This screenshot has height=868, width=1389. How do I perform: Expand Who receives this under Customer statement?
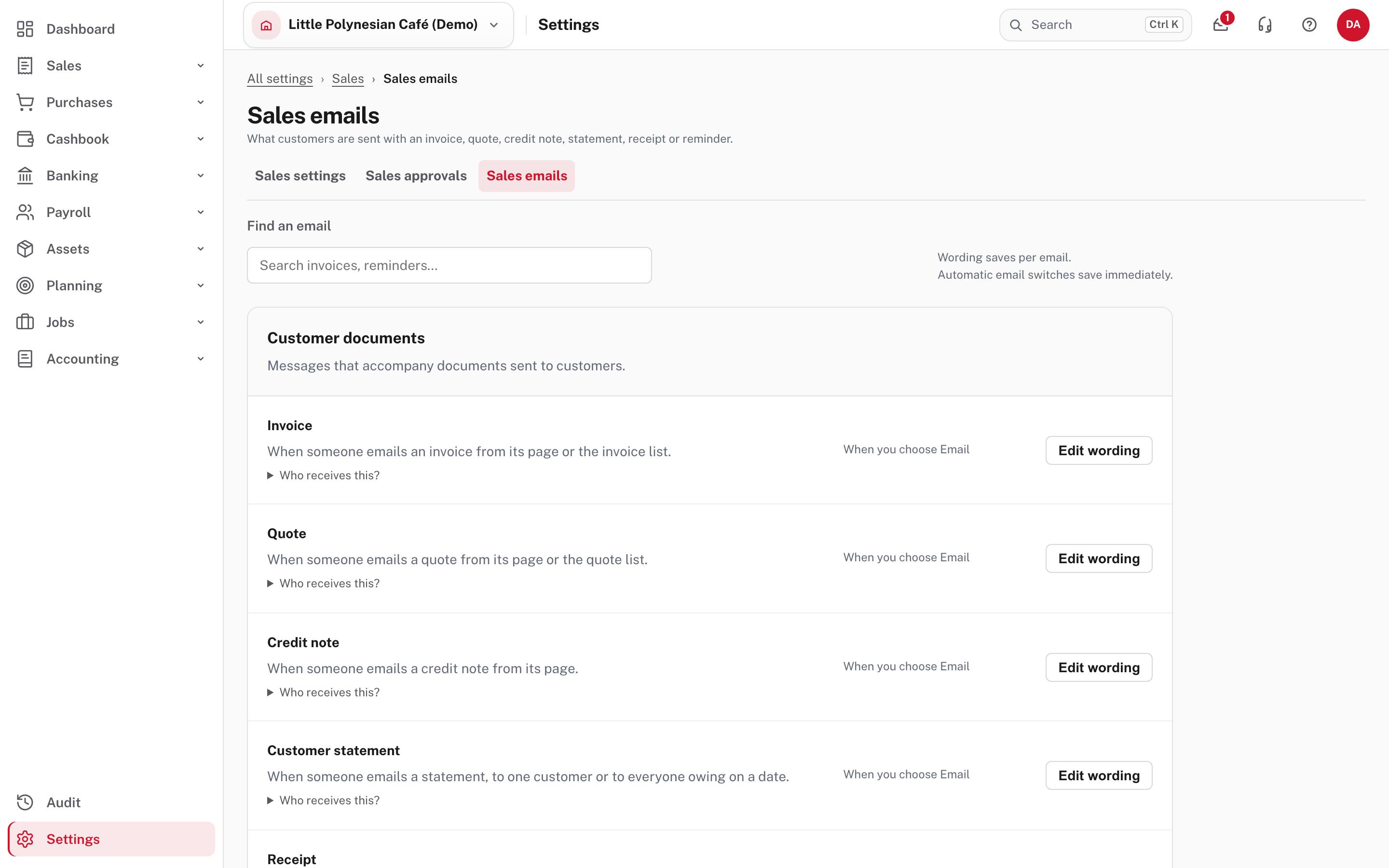click(x=323, y=800)
